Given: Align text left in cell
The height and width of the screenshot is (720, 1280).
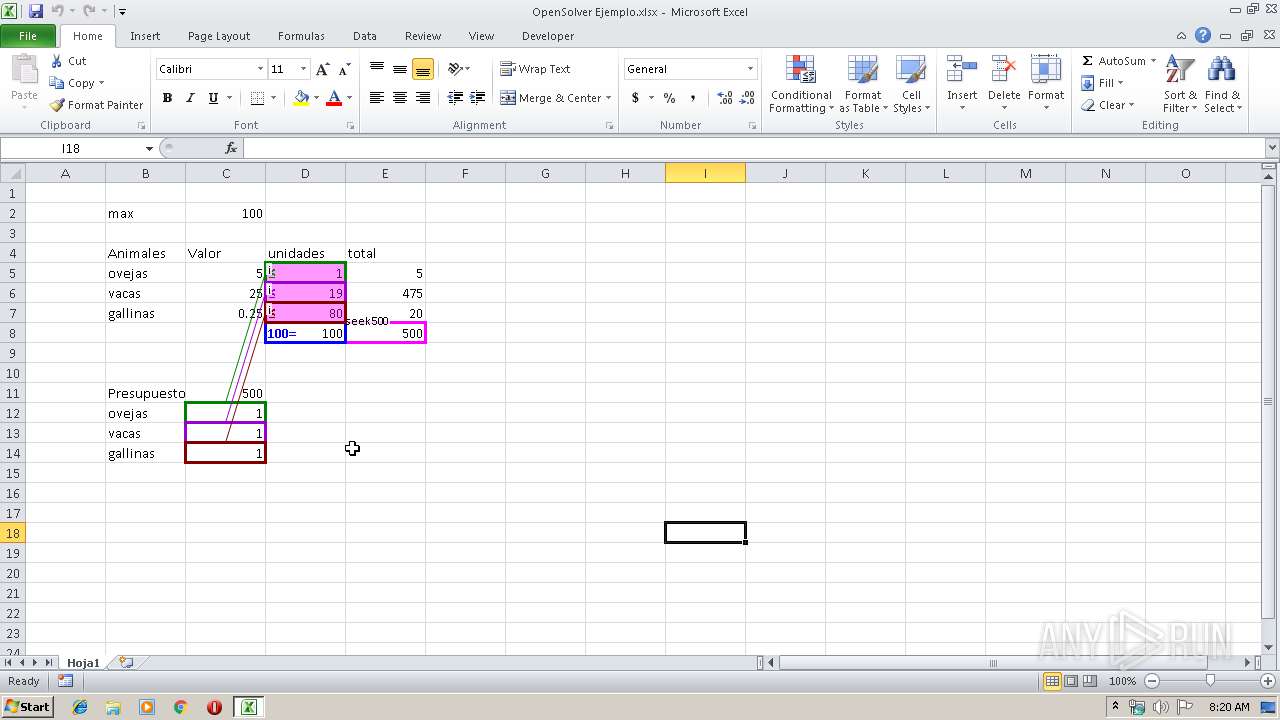Looking at the screenshot, I should pyautogui.click(x=377, y=98).
